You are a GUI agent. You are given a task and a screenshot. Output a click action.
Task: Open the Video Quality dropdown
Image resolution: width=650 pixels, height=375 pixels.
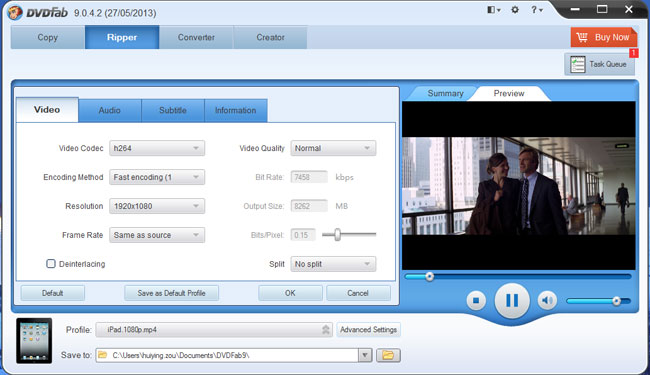[x=333, y=148]
